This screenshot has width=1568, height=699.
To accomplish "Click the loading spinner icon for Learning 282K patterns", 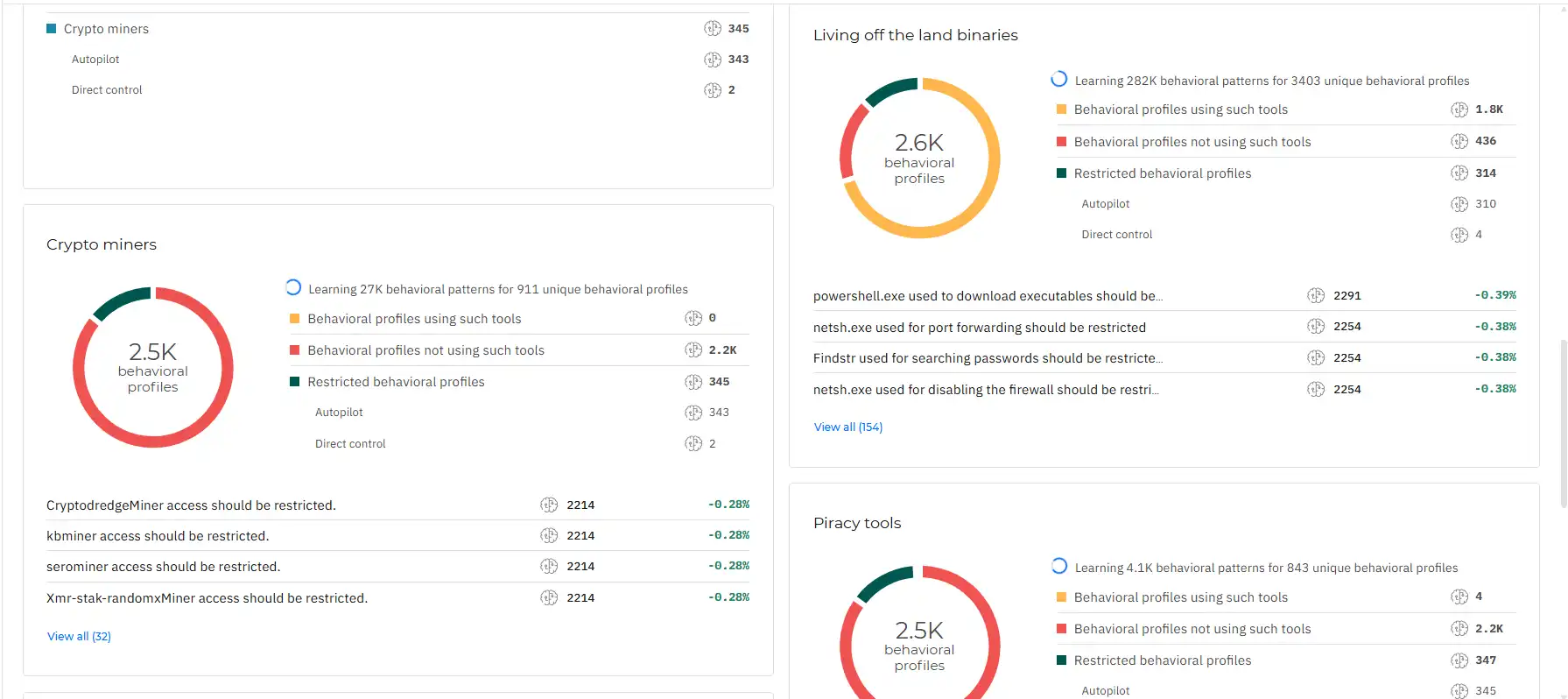I will 1059,79.
